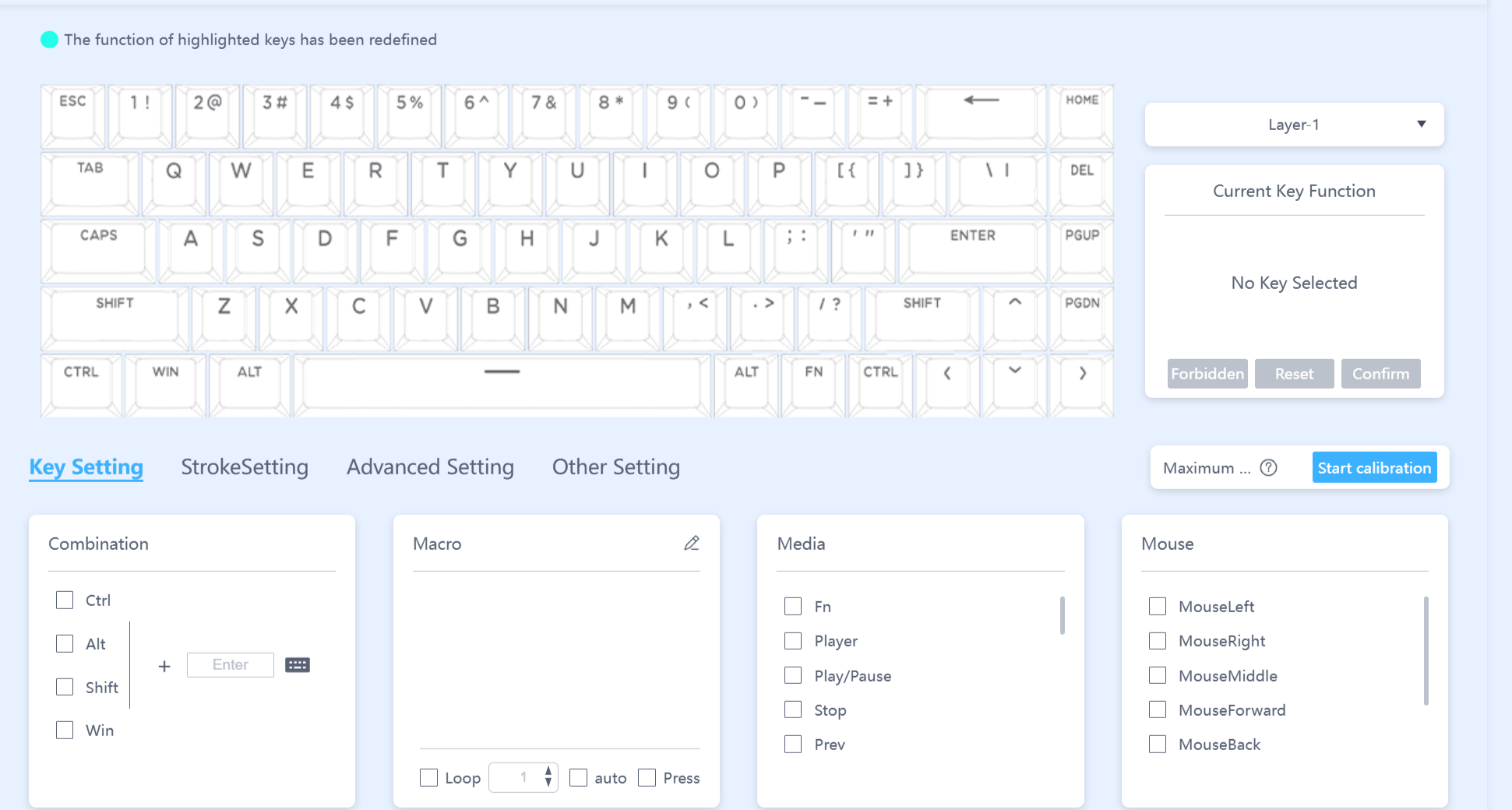1512x810 pixels.
Task: Open the Layer-1 dropdown
Action: (1294, 125)
